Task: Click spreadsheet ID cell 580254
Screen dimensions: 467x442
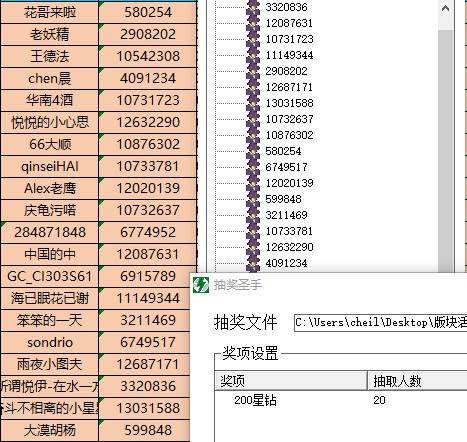Action: [x=148, y=12]
